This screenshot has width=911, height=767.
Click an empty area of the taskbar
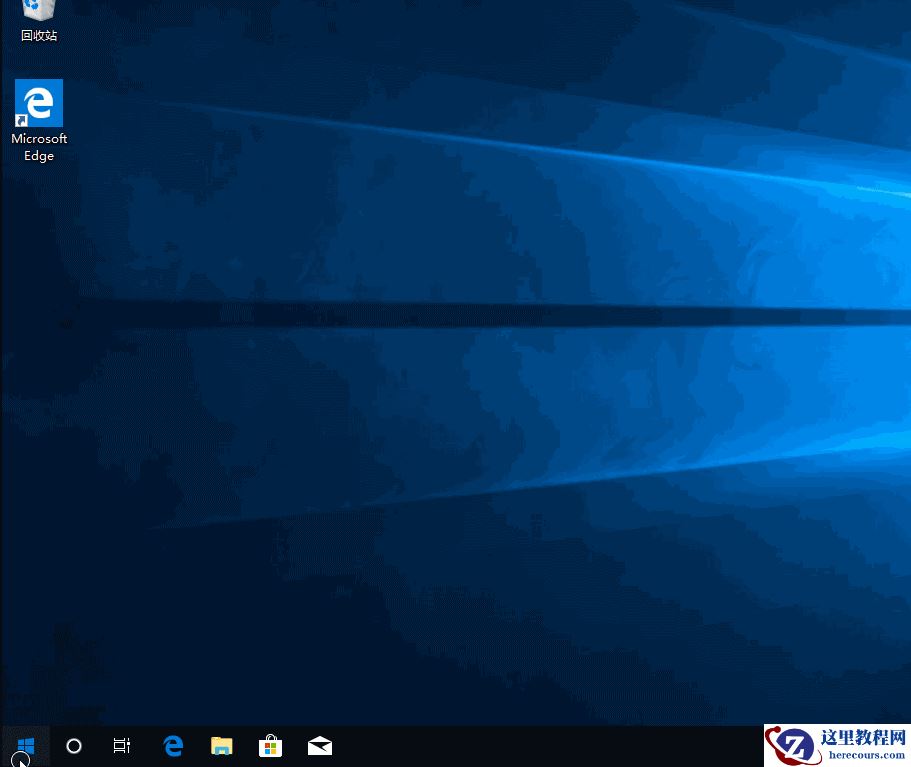click(500, 746)
